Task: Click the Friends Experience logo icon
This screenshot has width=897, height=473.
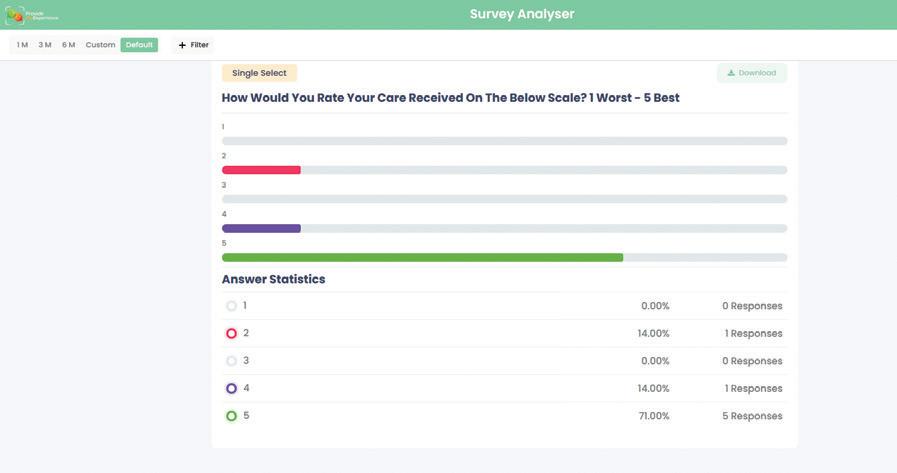Action: coord(14,16)
